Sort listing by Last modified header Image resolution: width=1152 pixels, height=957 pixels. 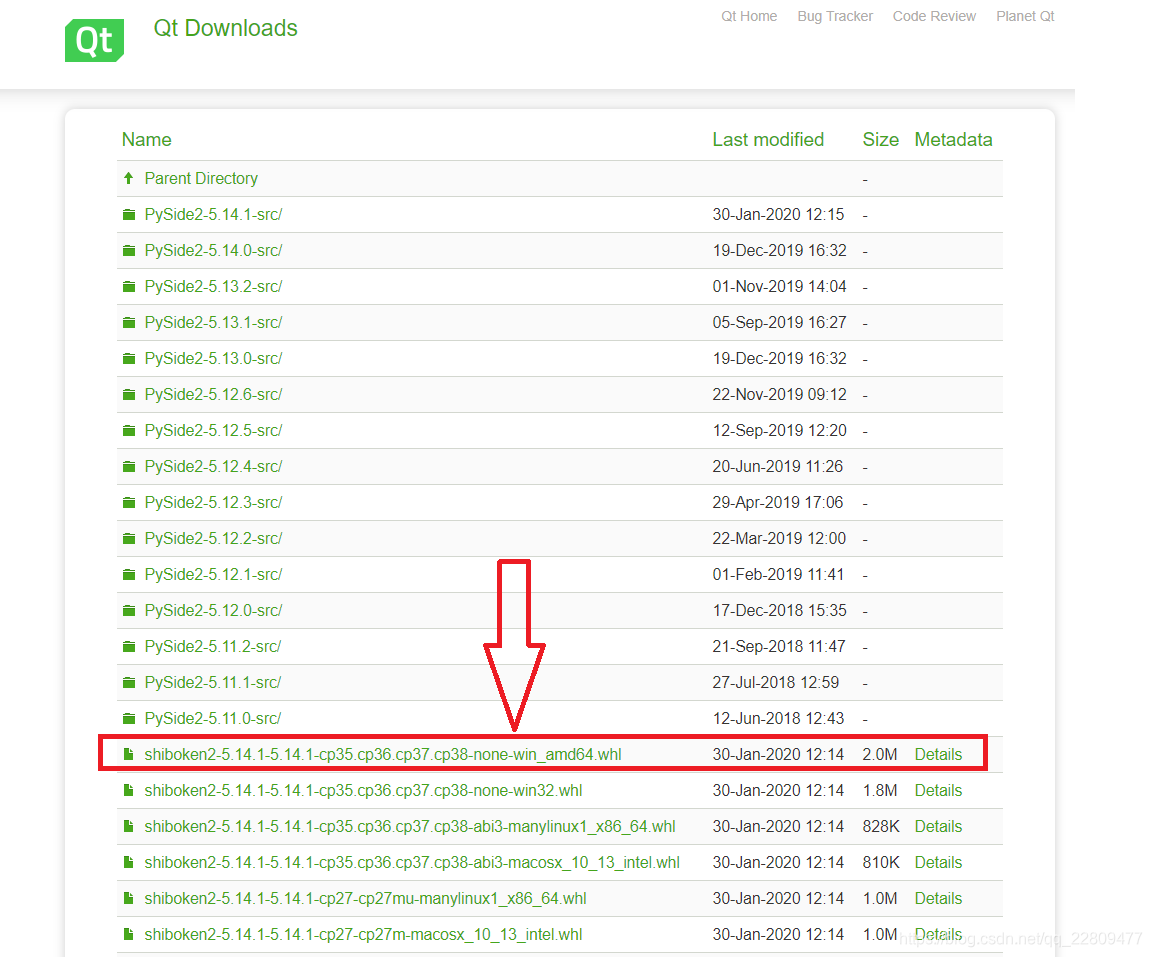point(768,140)
